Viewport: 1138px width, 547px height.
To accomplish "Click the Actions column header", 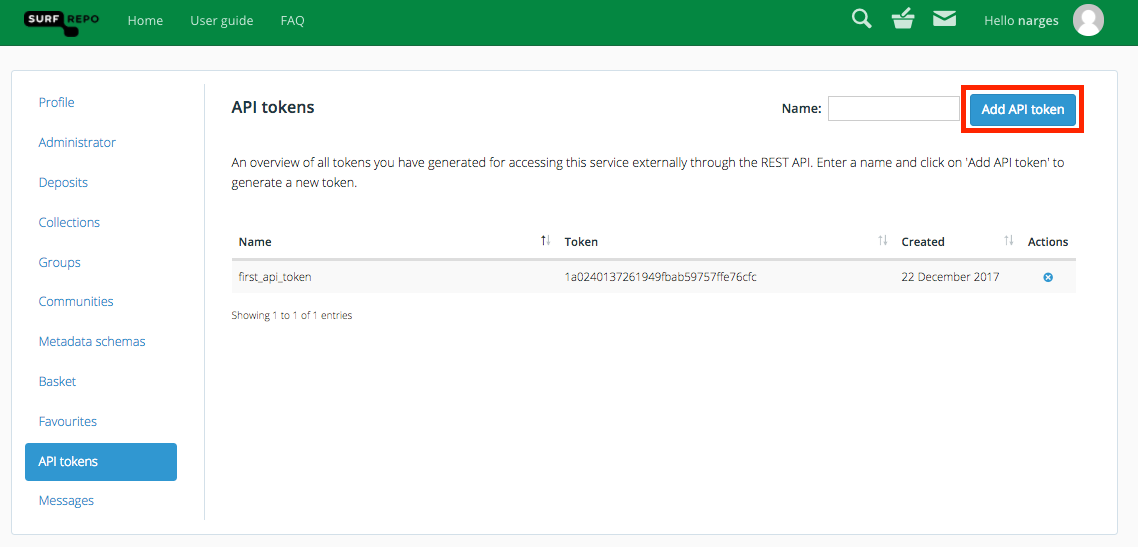I will (x=1048, y=242).
